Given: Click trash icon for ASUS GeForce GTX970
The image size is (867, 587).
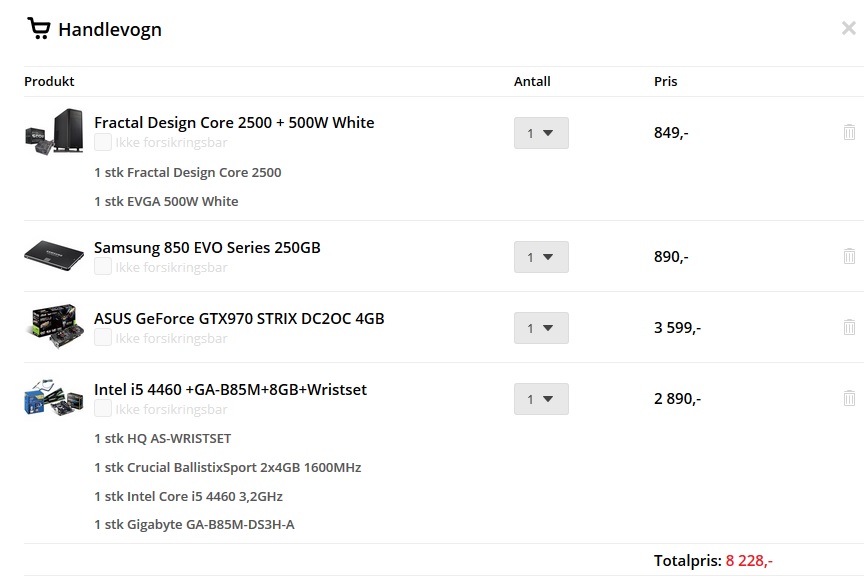Looking at the screenshot, I should click(849, 327).
